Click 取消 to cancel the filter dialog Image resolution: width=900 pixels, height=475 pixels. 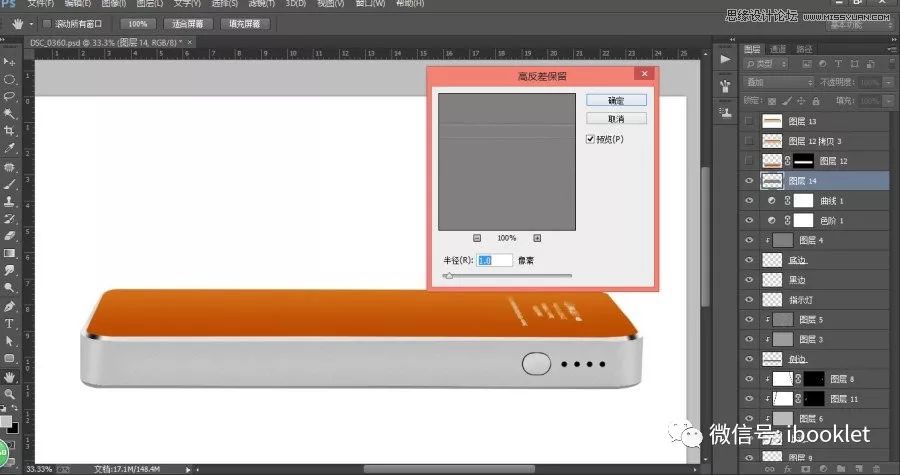point(615,118)
